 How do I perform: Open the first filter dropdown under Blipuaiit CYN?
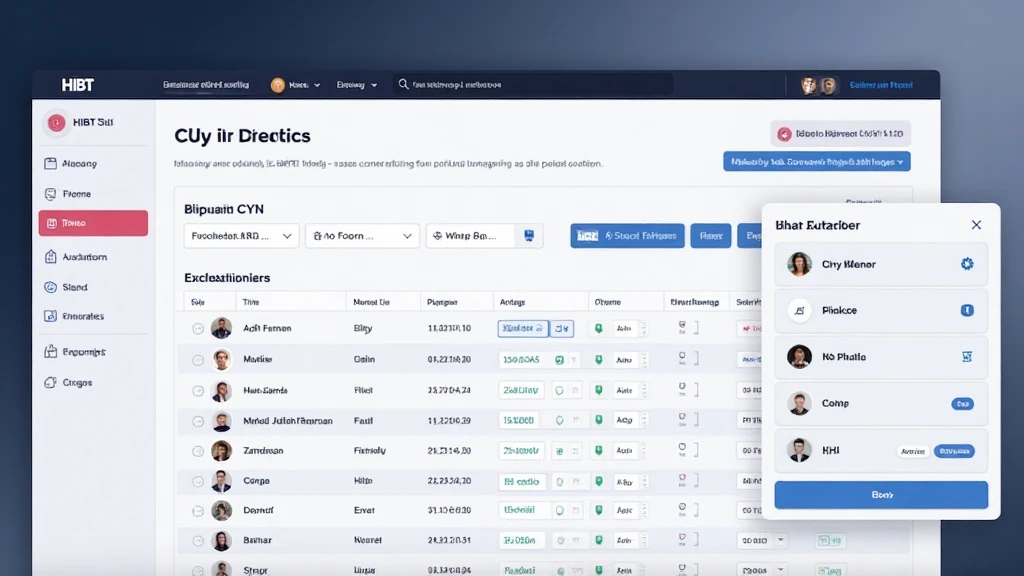click(241, 236)
